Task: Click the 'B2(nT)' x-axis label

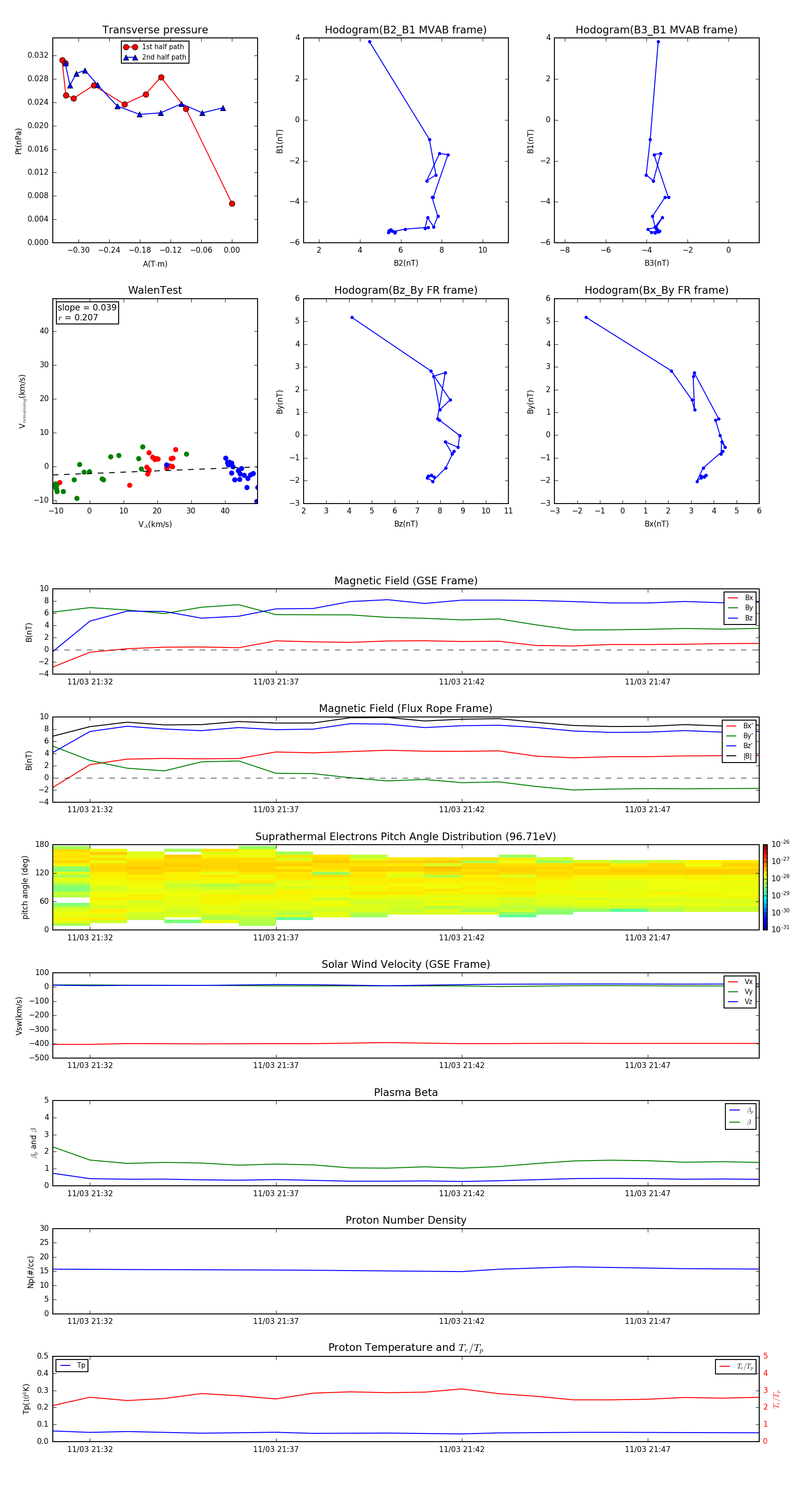Action: (x=406, y=263)
